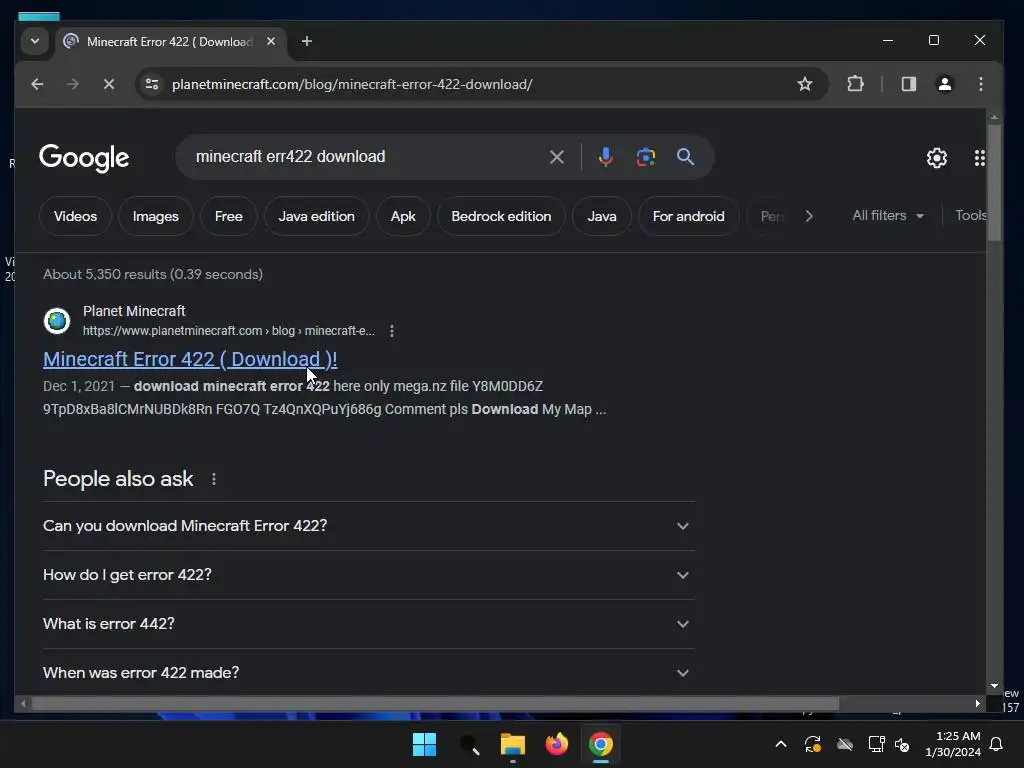Show more filter chips with arrow
Image resolution: width=1024 pixels, height=768 pixels.
pyautogui.click(x=808, y=216)
